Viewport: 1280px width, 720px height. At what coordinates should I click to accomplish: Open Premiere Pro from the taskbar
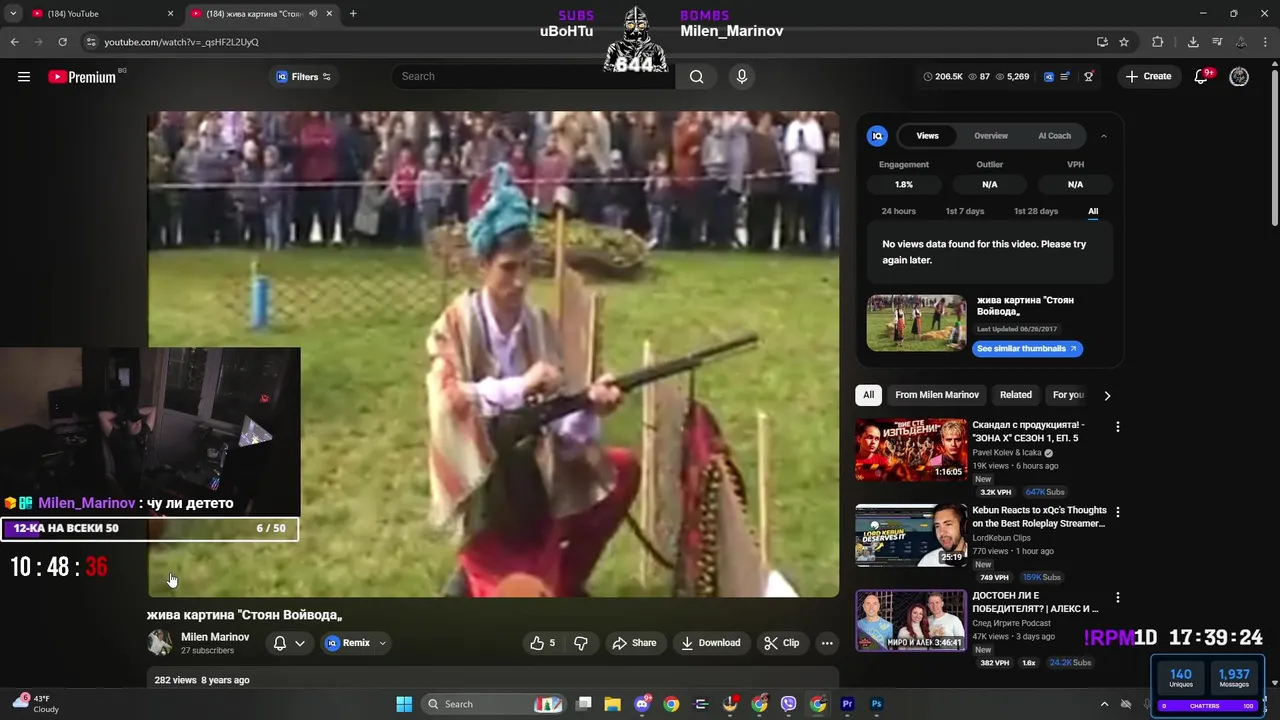coord(847,704)
